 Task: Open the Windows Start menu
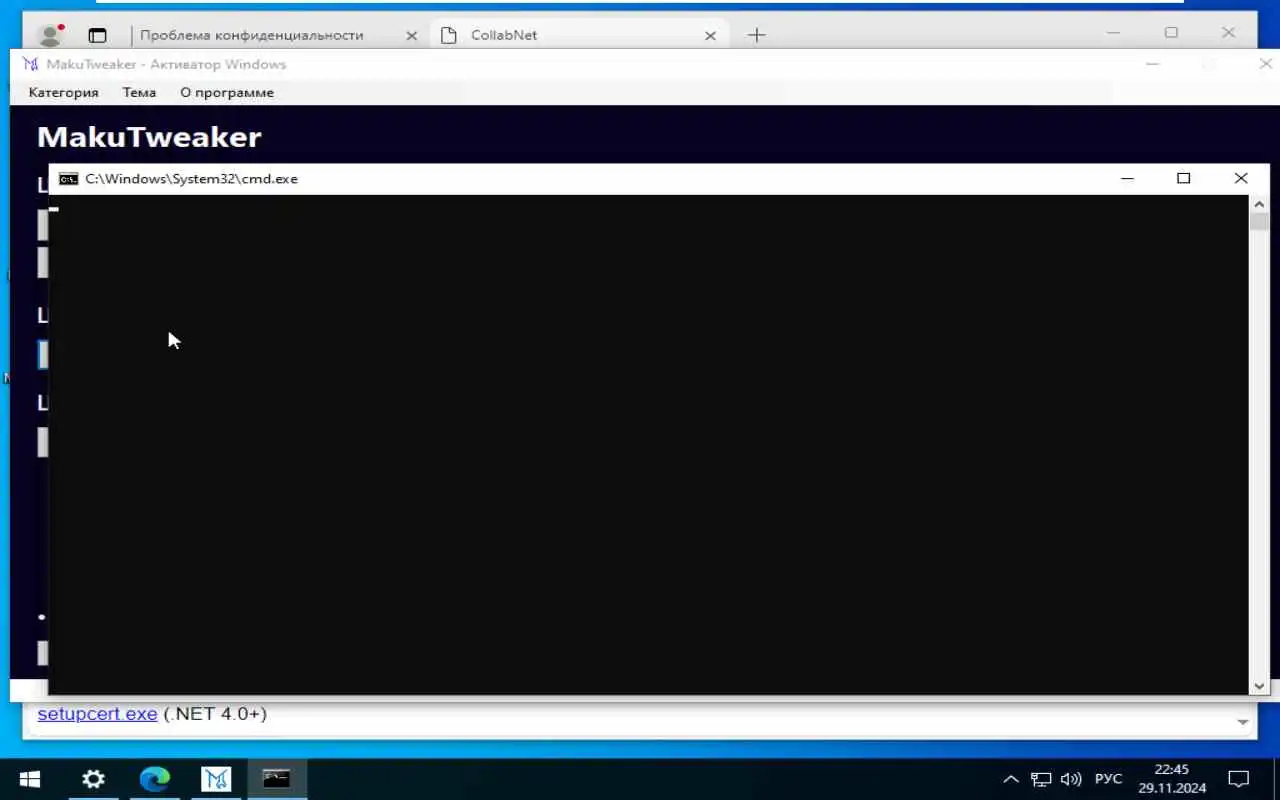coord(30,779)
